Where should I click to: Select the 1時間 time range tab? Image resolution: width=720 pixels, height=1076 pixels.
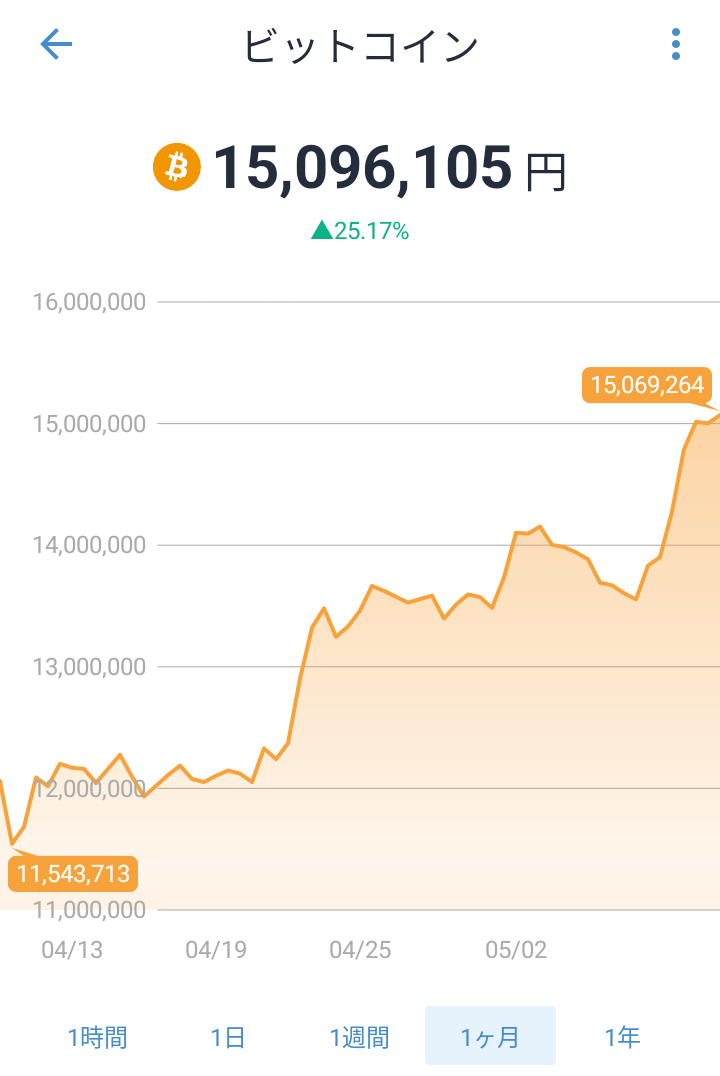tap(98, 1037)
